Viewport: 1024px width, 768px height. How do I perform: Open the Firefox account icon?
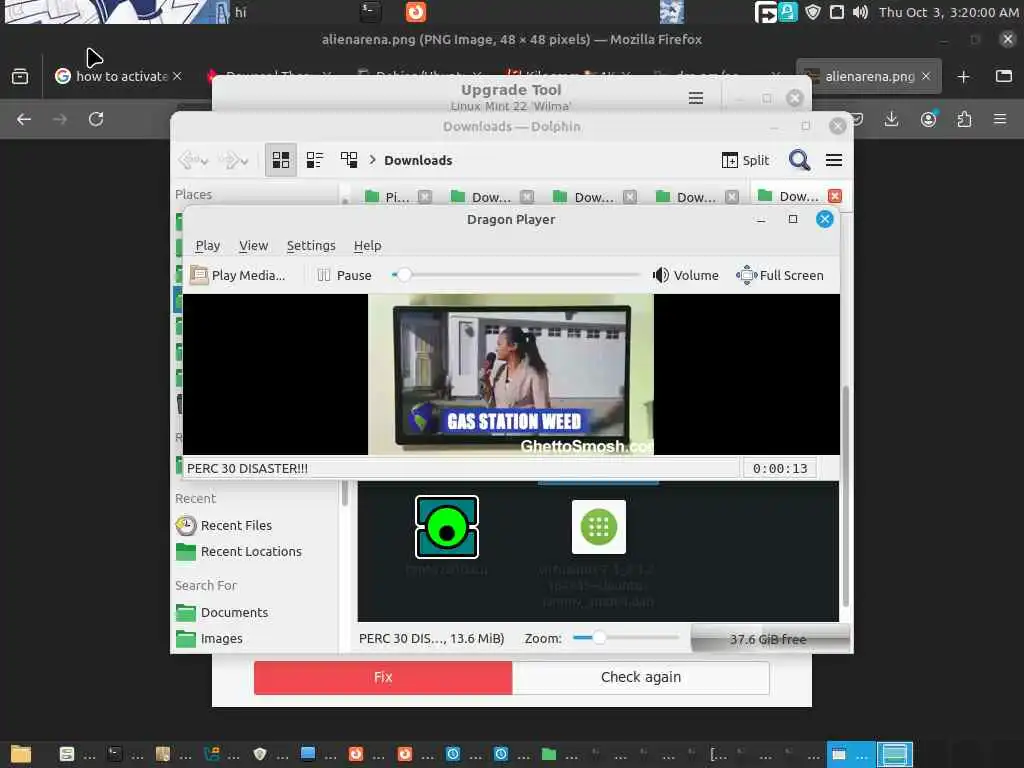point(928,119)
